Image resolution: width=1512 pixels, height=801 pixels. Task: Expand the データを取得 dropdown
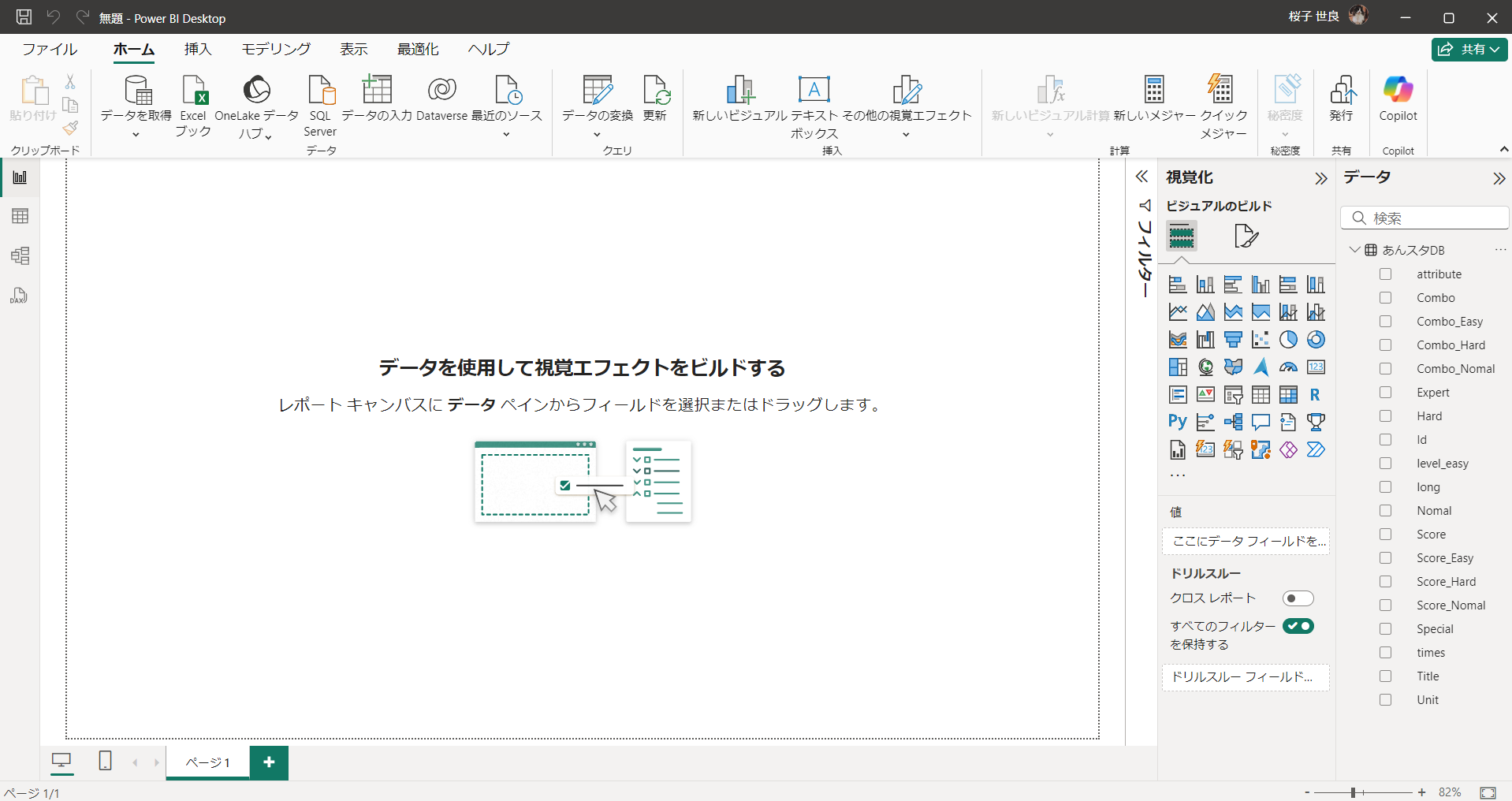point(136,135)
